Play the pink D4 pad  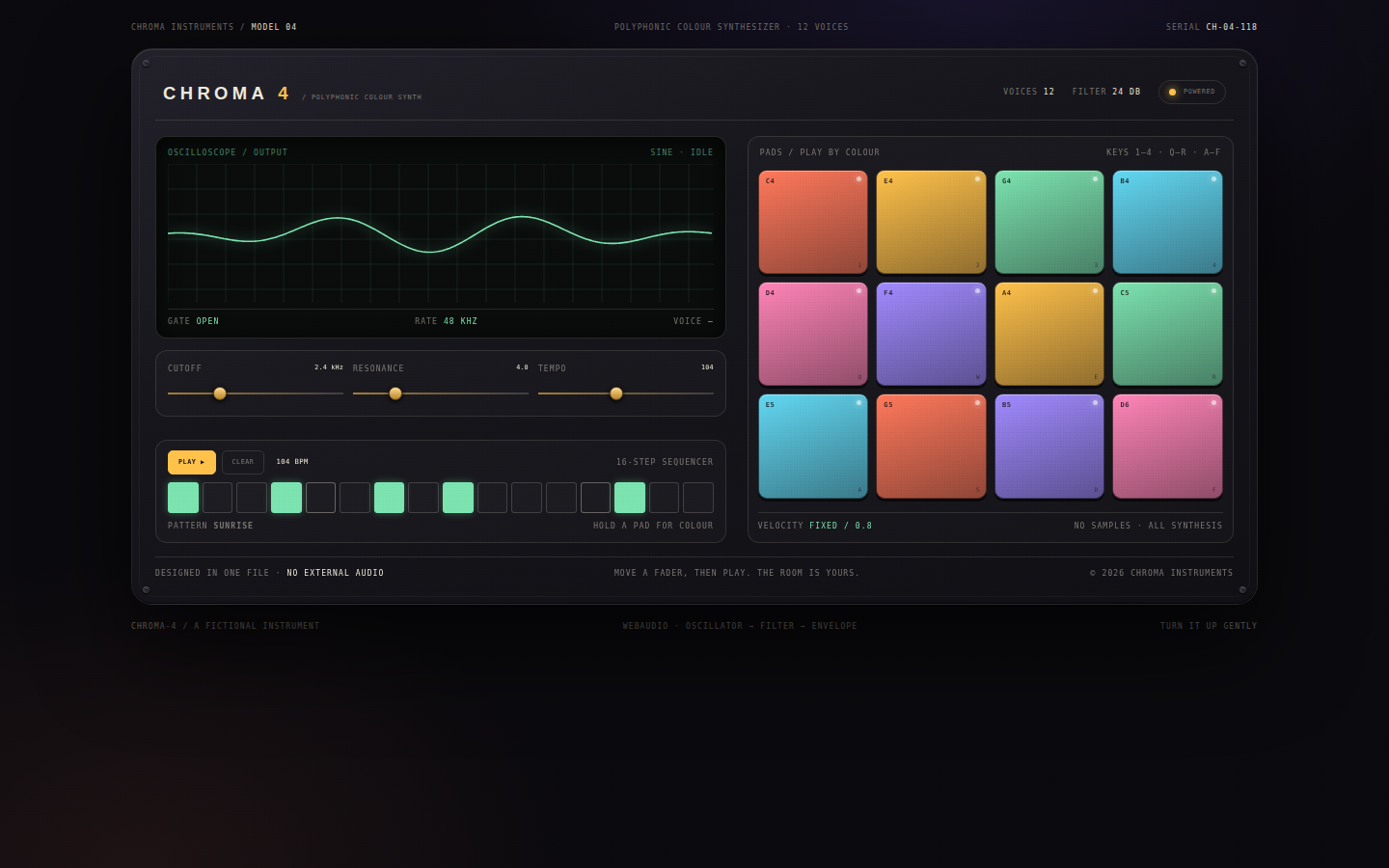coord(813,334)
